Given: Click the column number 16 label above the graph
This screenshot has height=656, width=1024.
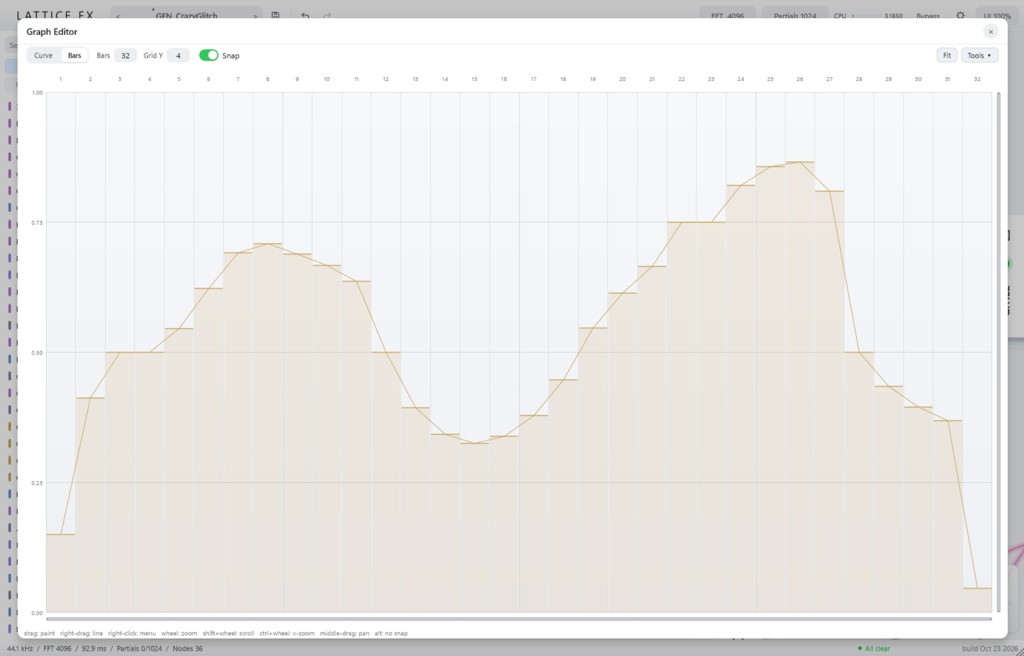Looking at the screenshot, I should 504,79.
